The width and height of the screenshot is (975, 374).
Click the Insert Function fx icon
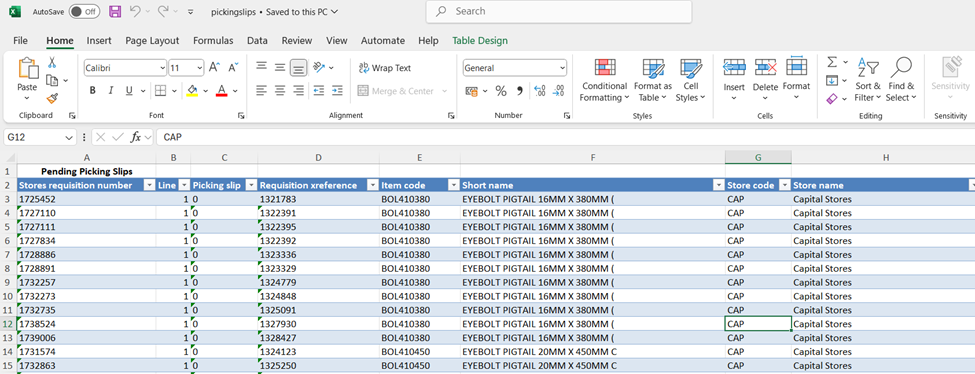pos(136,137)
